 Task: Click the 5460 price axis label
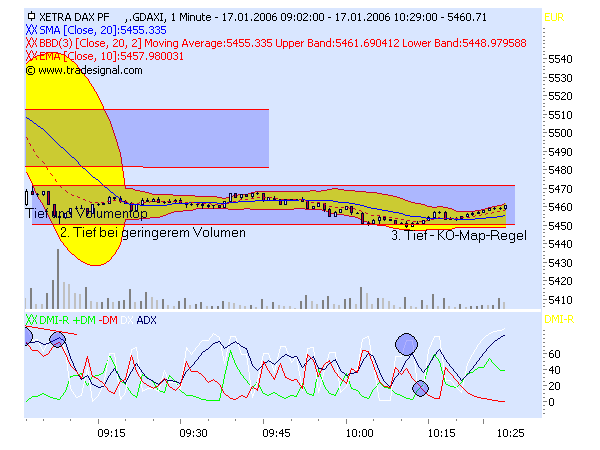[560, 207]
